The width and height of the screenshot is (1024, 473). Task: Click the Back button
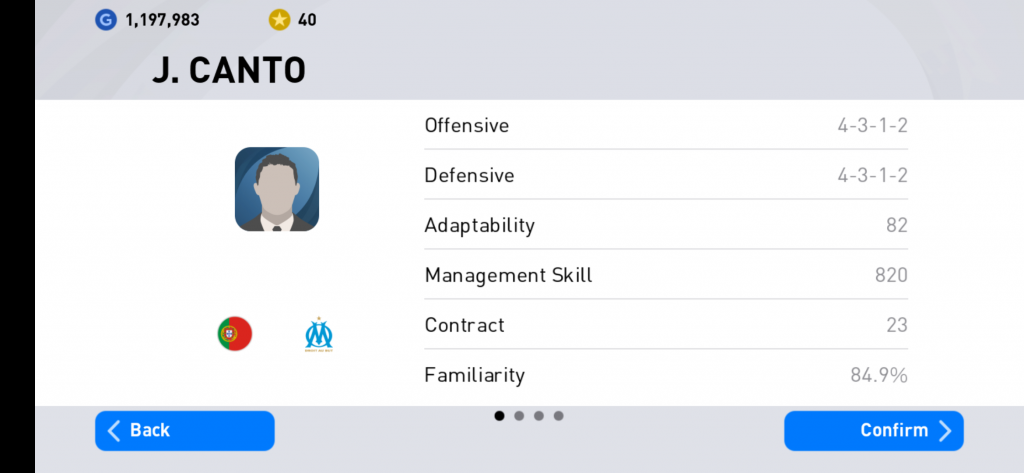185,431
